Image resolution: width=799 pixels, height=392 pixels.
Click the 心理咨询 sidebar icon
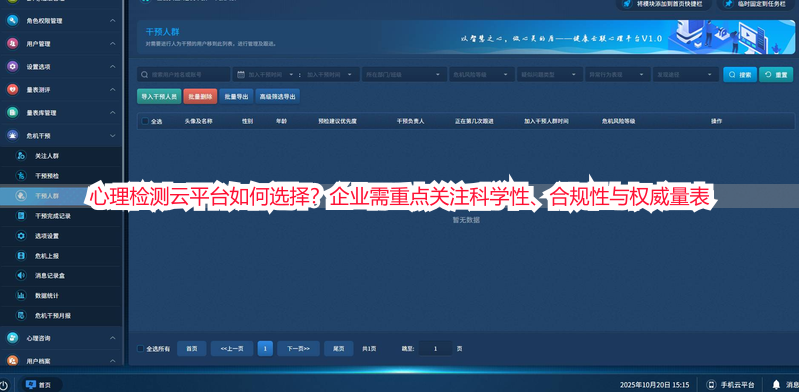pyautogui.click(x=13, y=338)
